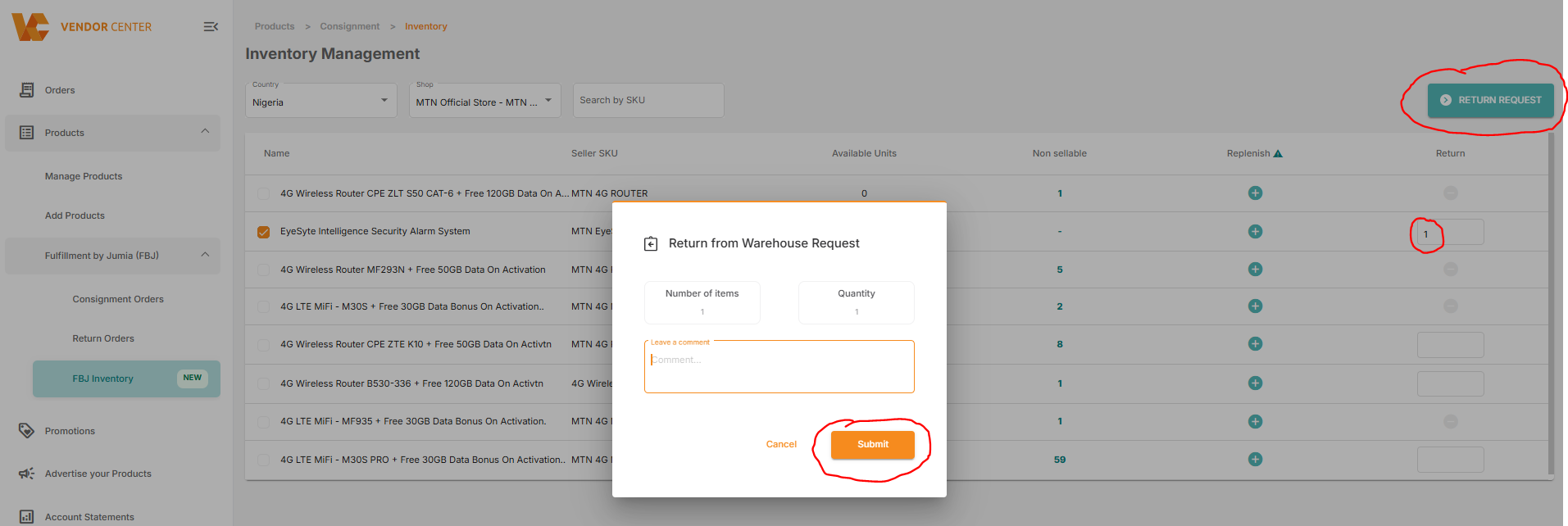Click return quantity field for B530-336 router
The image size is (1568, 526).
pyautogui.click(x=1450, y=383)
